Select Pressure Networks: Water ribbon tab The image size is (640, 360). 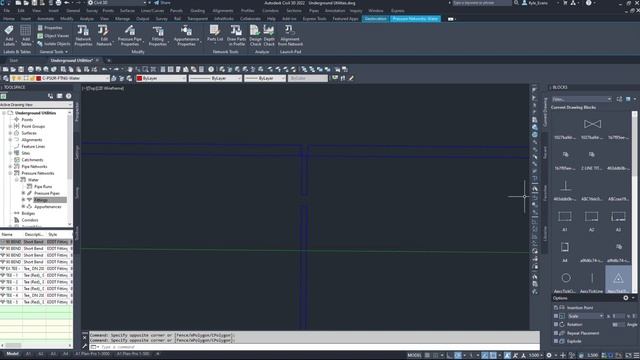415,19
